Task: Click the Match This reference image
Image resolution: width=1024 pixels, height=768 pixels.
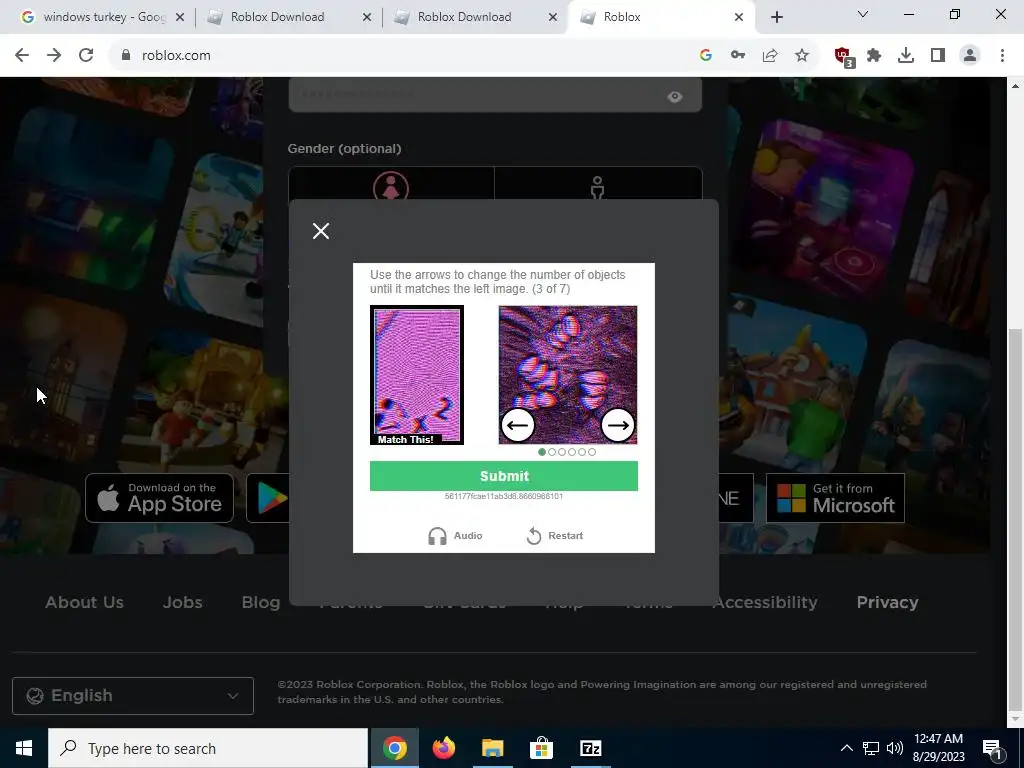Action: tap(417, 375)
